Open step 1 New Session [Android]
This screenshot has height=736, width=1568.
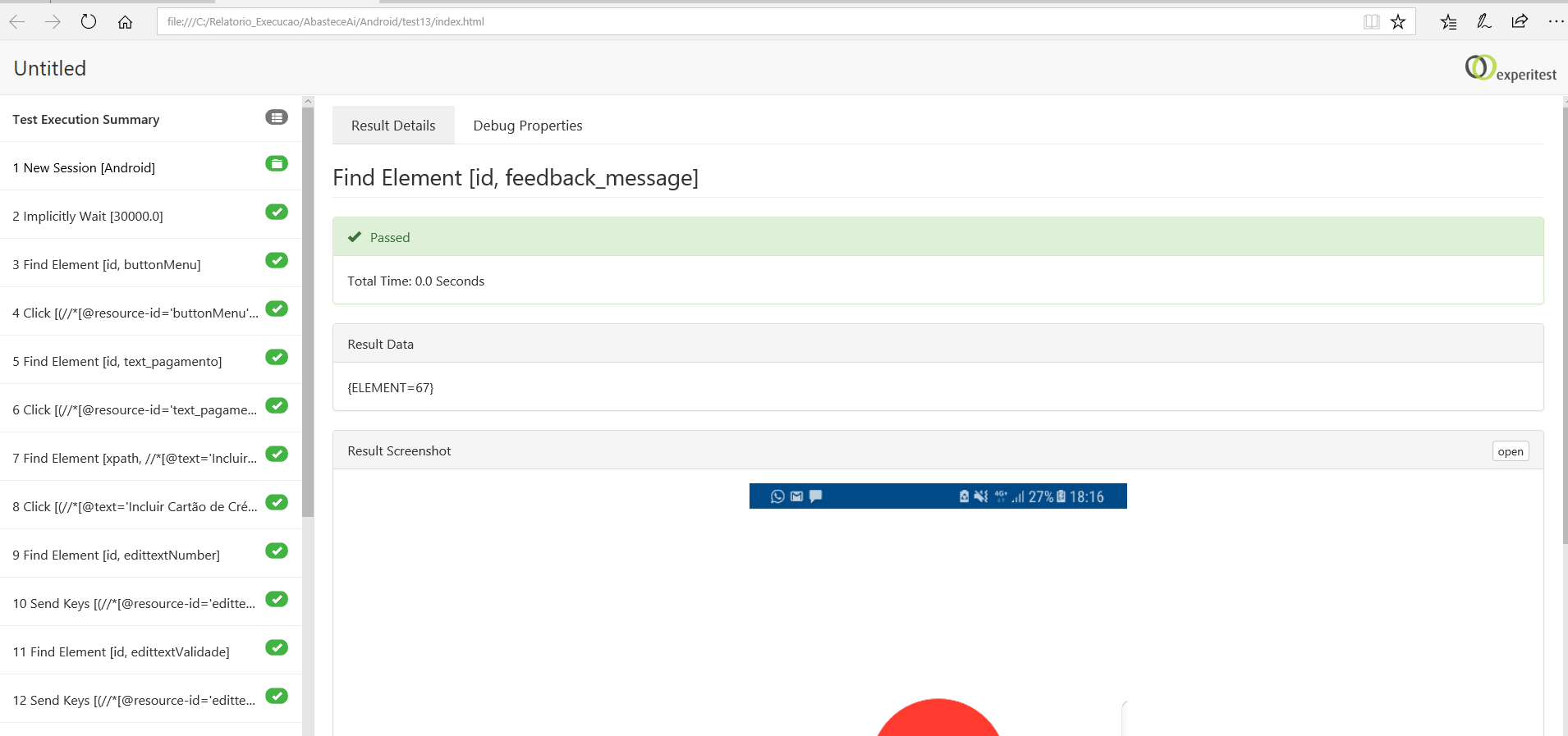84,167
